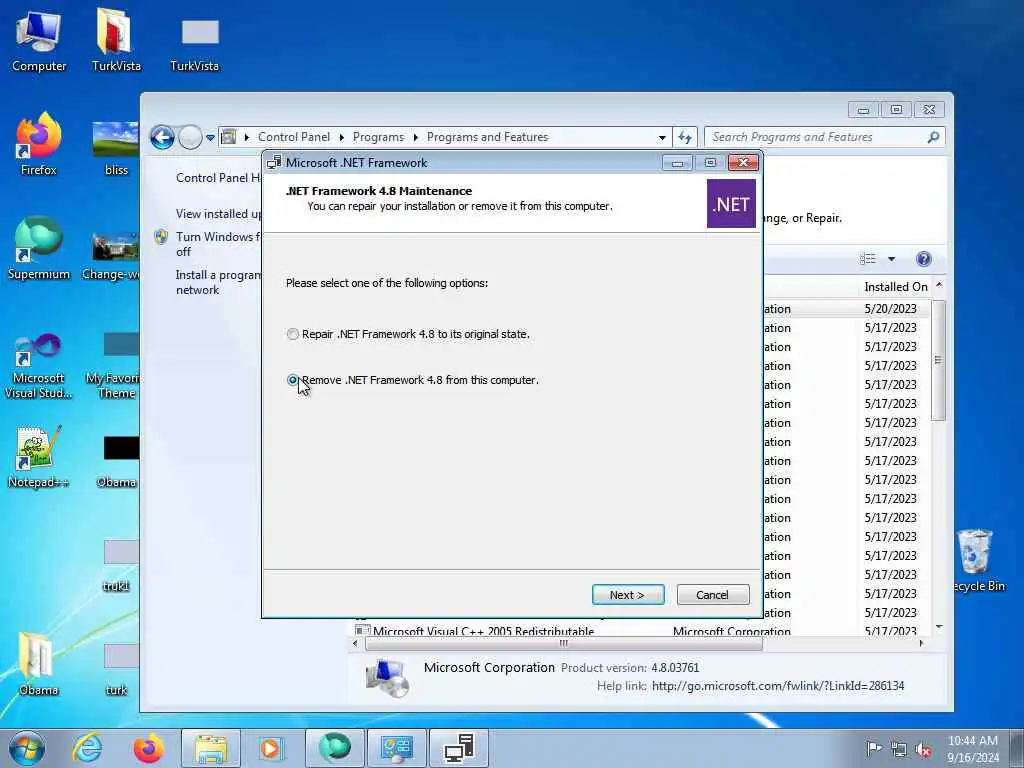Launch Supermium desktop shortcut
The width and height of the screenshot is (1024, 768).
pos(39,248)
